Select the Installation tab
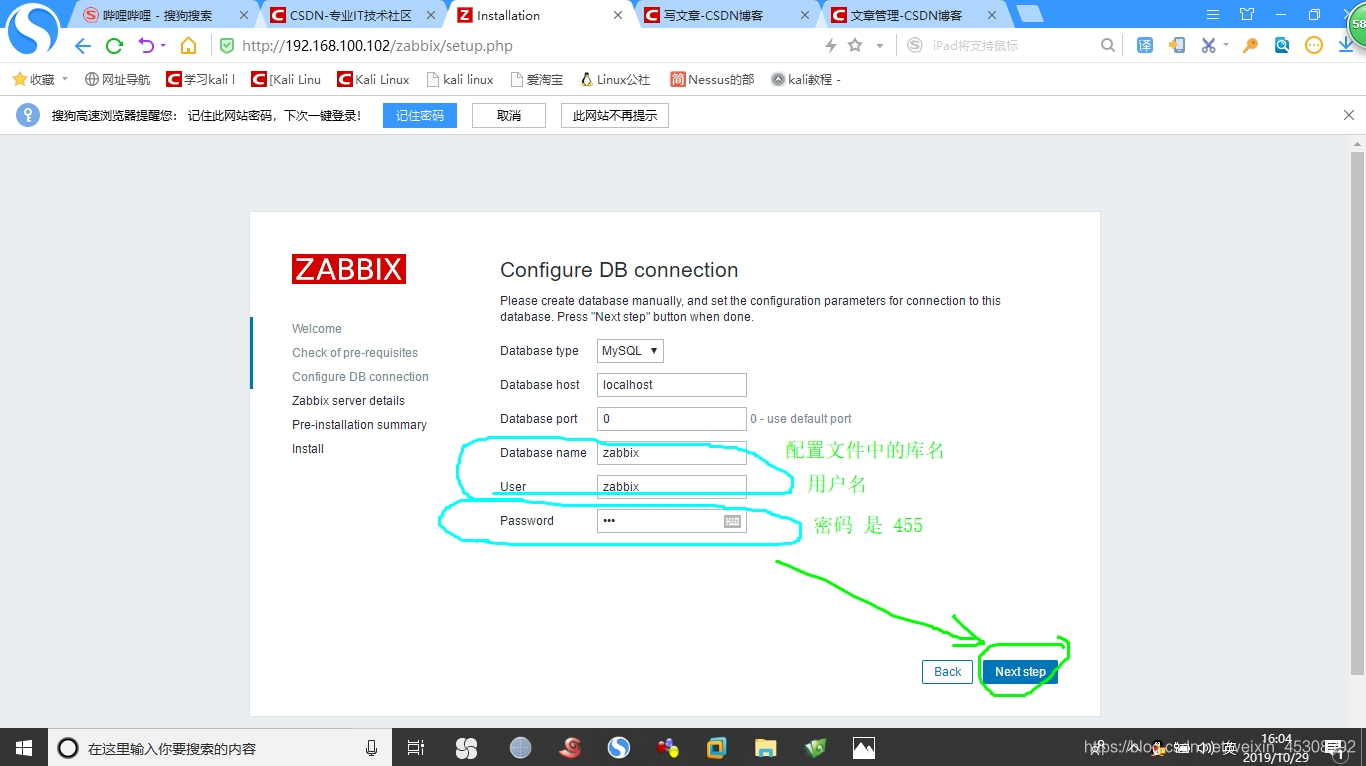 coord(539,15)
